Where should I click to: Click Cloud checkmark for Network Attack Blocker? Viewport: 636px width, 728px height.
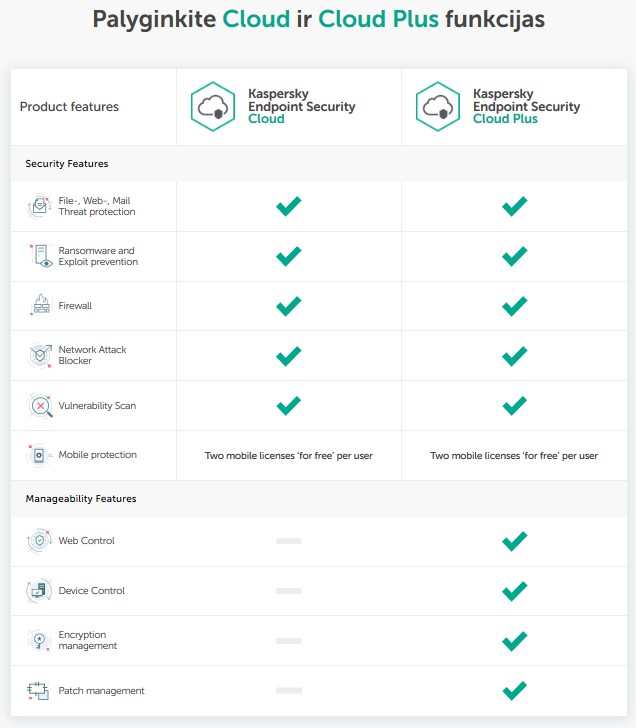pyautogui.click(x=289, y=356)
